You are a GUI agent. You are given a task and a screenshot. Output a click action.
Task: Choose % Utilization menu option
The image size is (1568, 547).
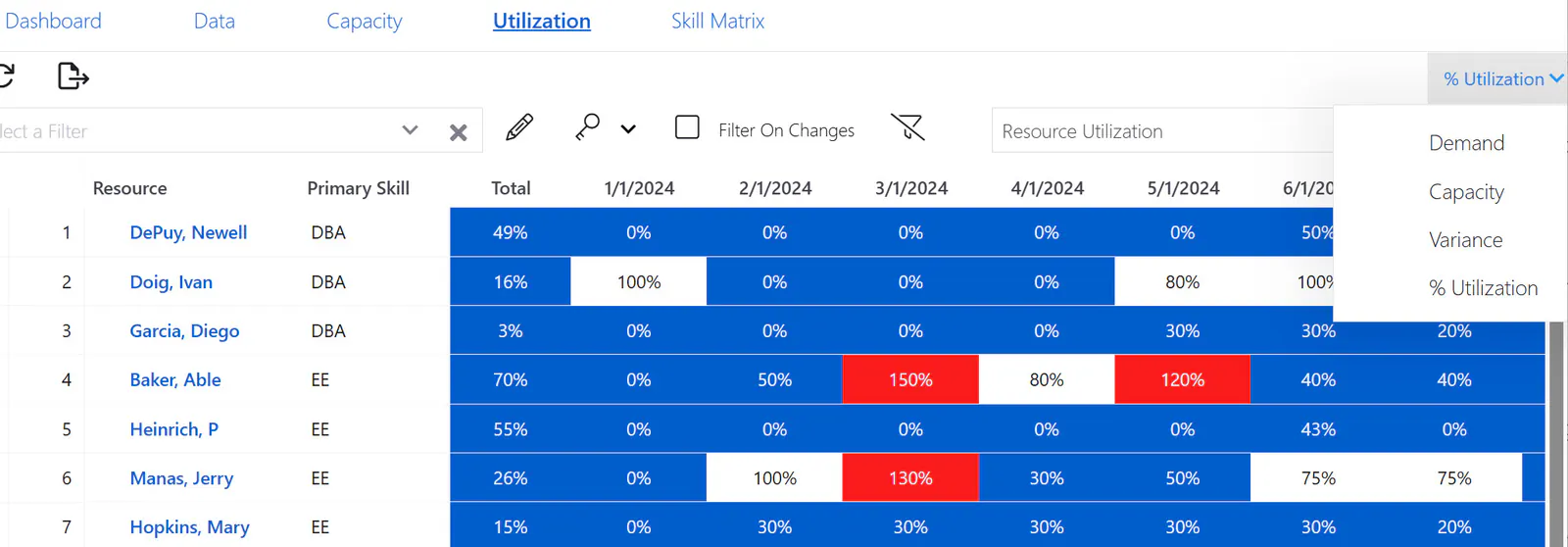coord(1483,288)
